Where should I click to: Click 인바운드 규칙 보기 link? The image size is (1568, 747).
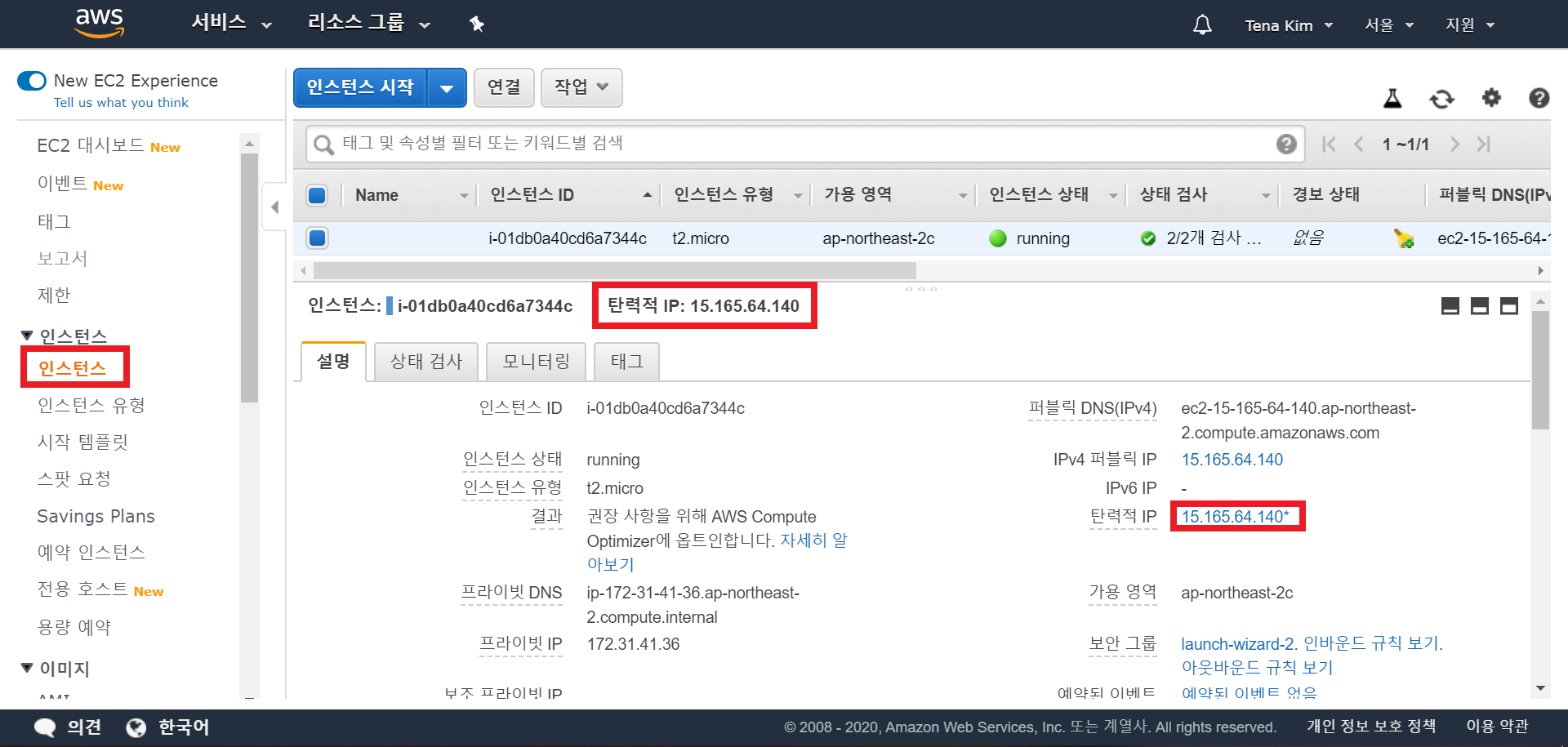1370,643
